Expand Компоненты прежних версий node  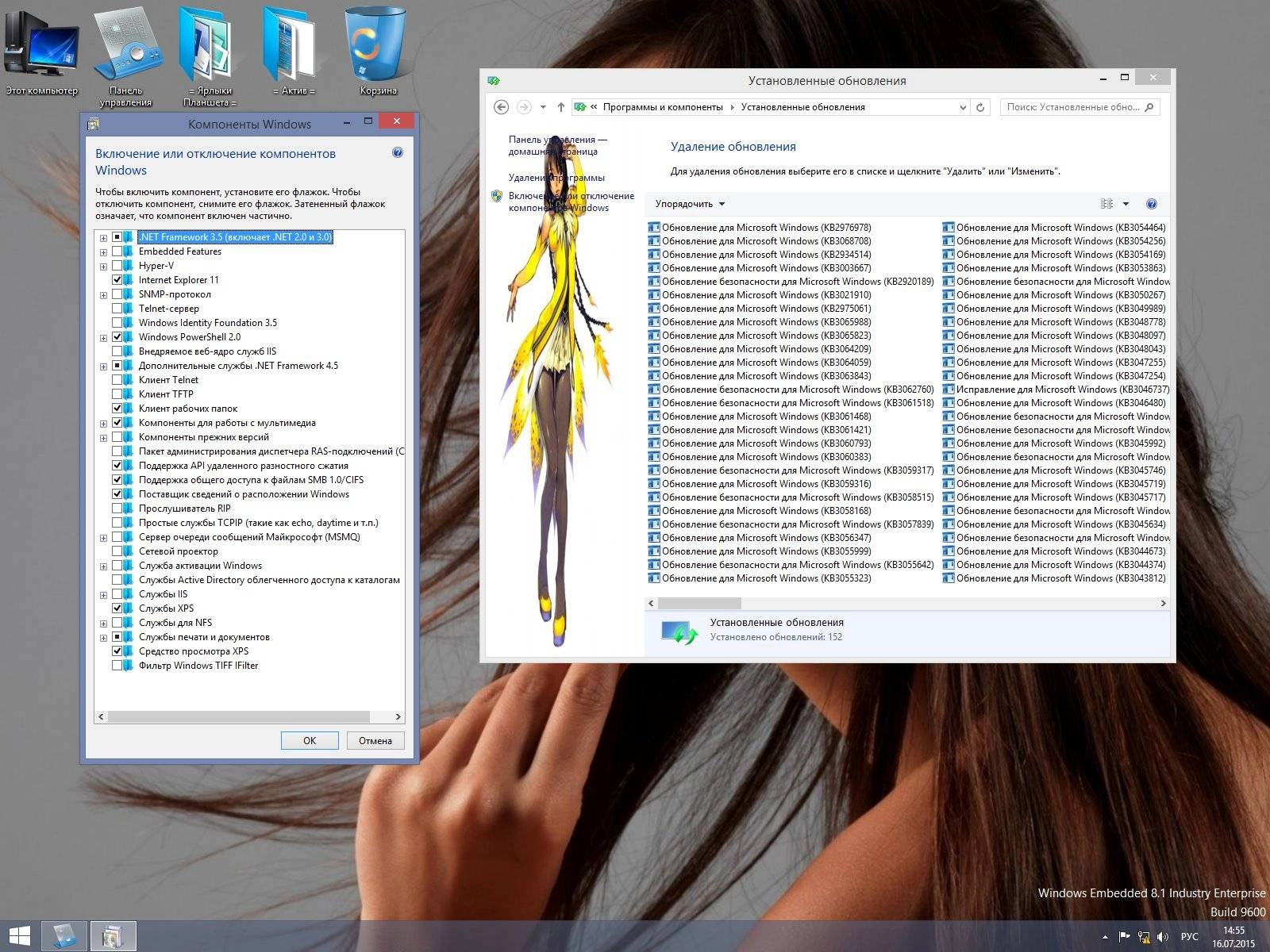click(x=103, y=438)
